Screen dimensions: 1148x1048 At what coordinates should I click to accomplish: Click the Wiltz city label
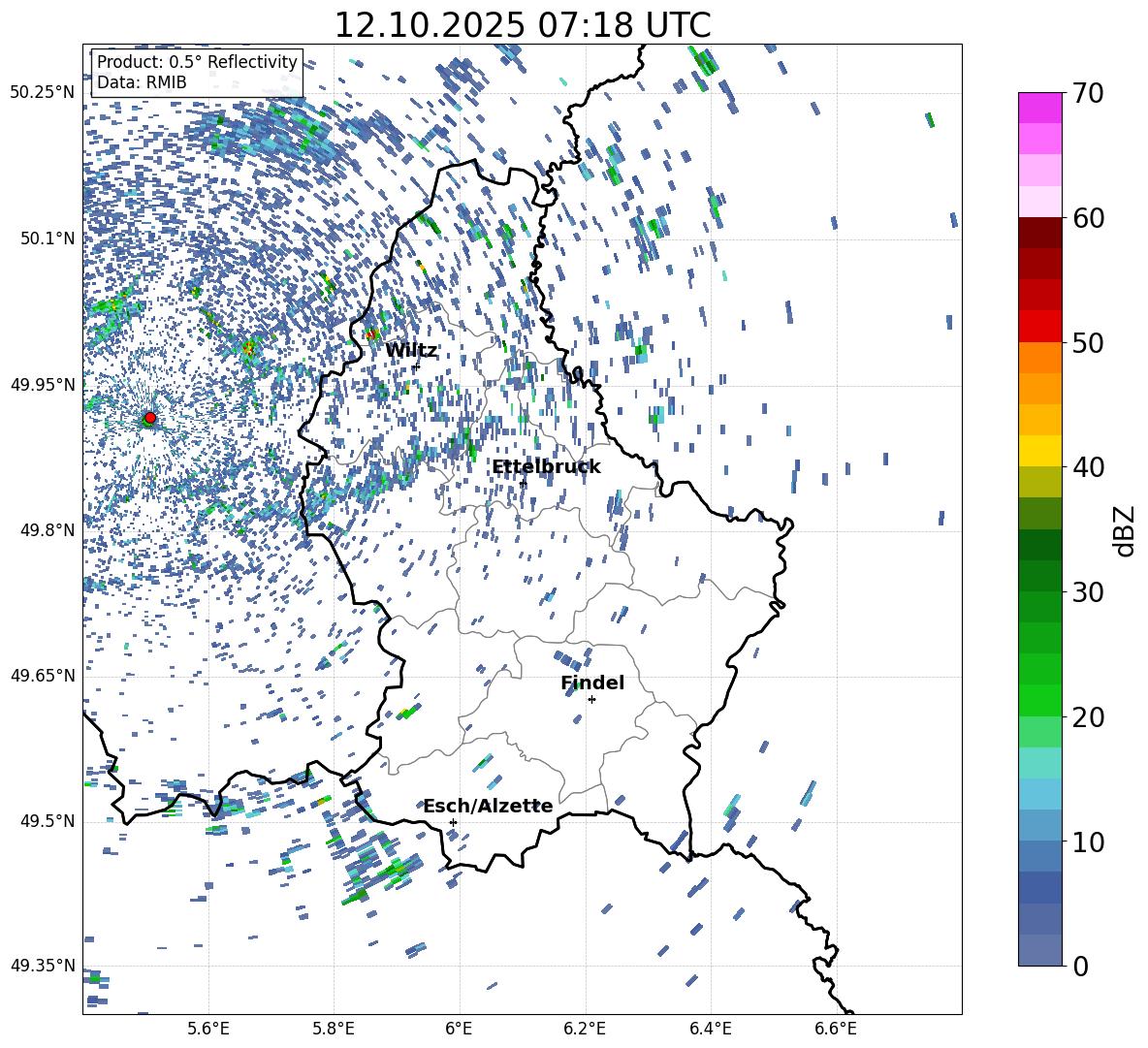(x=411, y=351)
